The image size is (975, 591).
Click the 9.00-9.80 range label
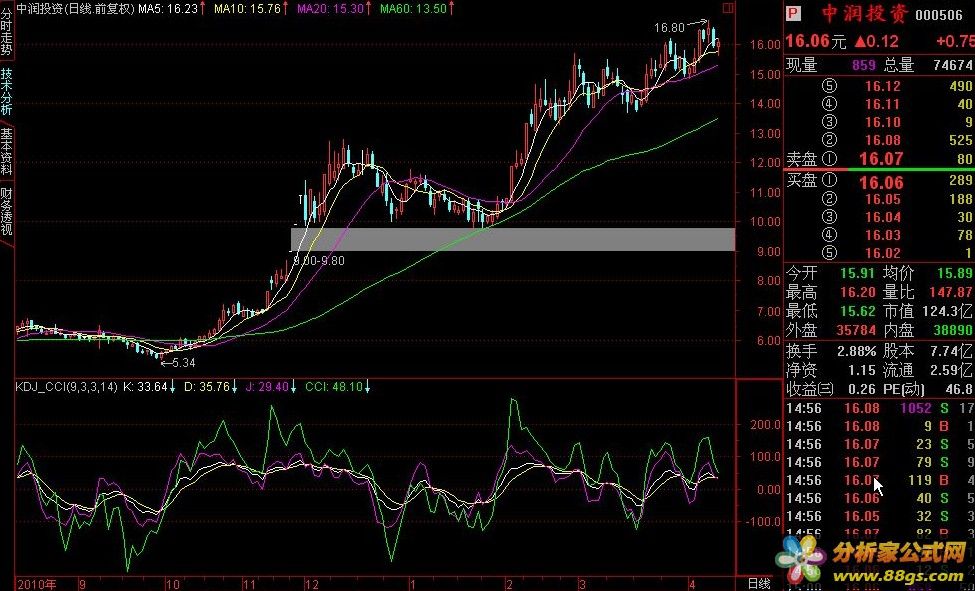point(318,261)
